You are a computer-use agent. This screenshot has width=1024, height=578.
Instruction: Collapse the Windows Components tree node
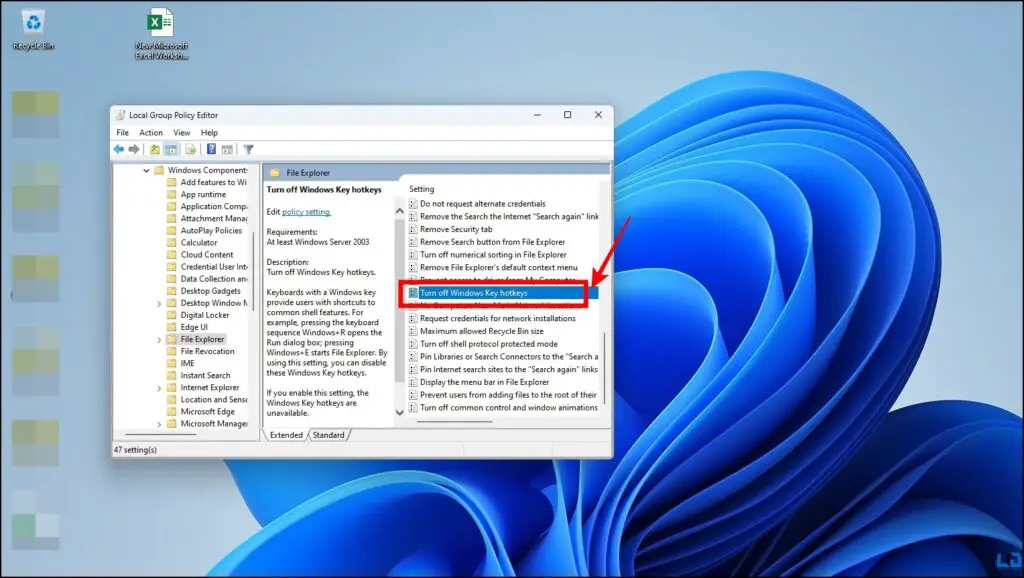pyautogui.click(x=146, y=170)
